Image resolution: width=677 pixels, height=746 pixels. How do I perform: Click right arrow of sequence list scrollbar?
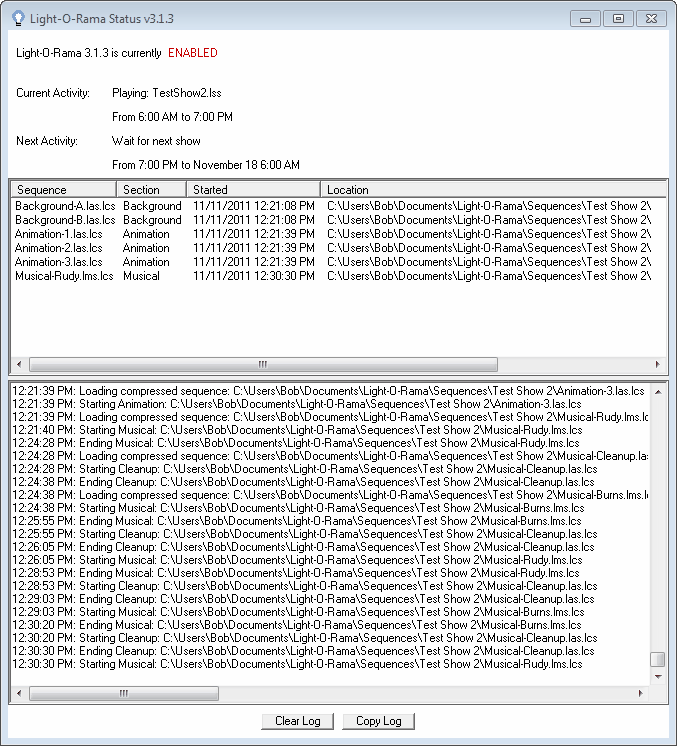coord(657,364)
